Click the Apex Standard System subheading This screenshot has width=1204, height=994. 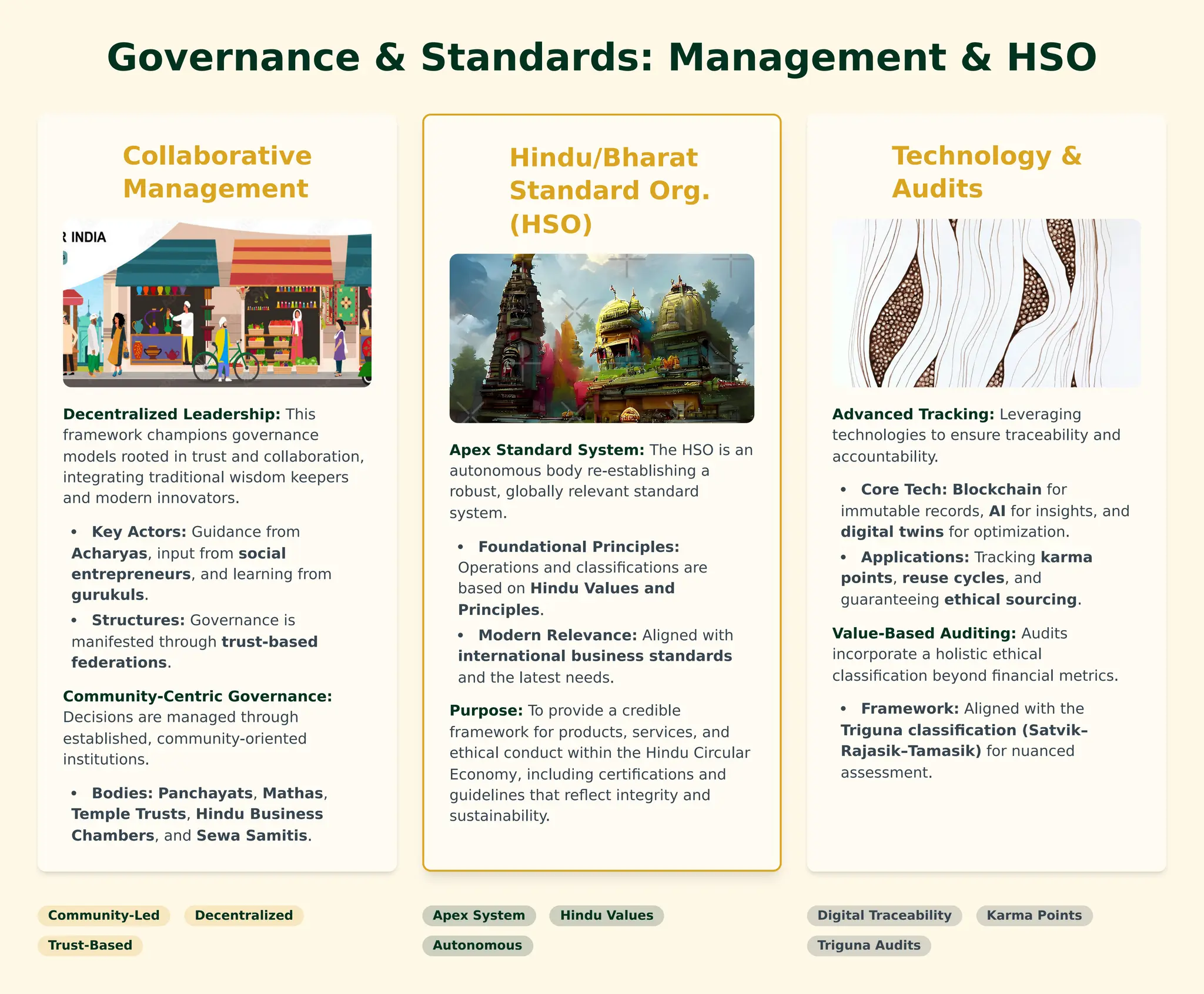tap(547, 450)
